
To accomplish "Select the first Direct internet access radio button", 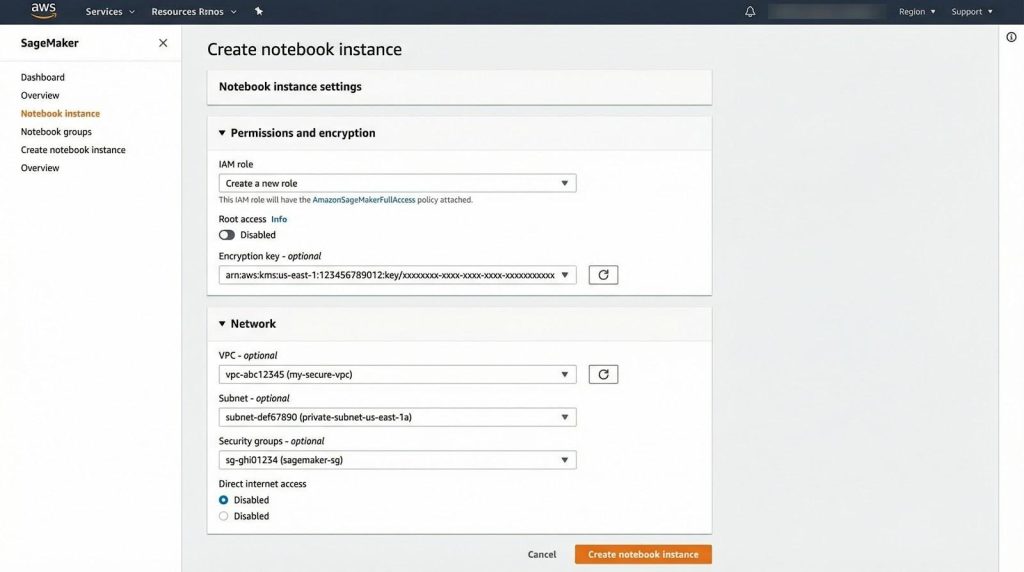I will click(224, 500).
